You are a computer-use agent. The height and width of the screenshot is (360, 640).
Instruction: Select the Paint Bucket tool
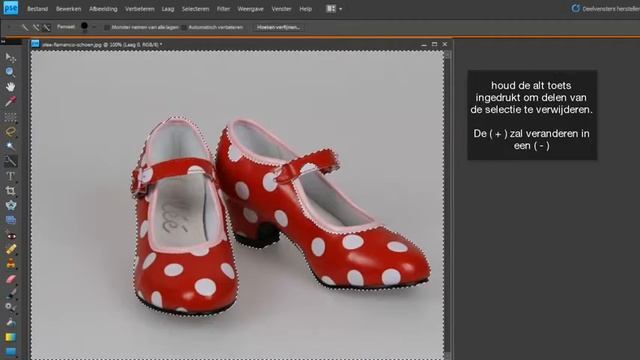tap(10, 322)
